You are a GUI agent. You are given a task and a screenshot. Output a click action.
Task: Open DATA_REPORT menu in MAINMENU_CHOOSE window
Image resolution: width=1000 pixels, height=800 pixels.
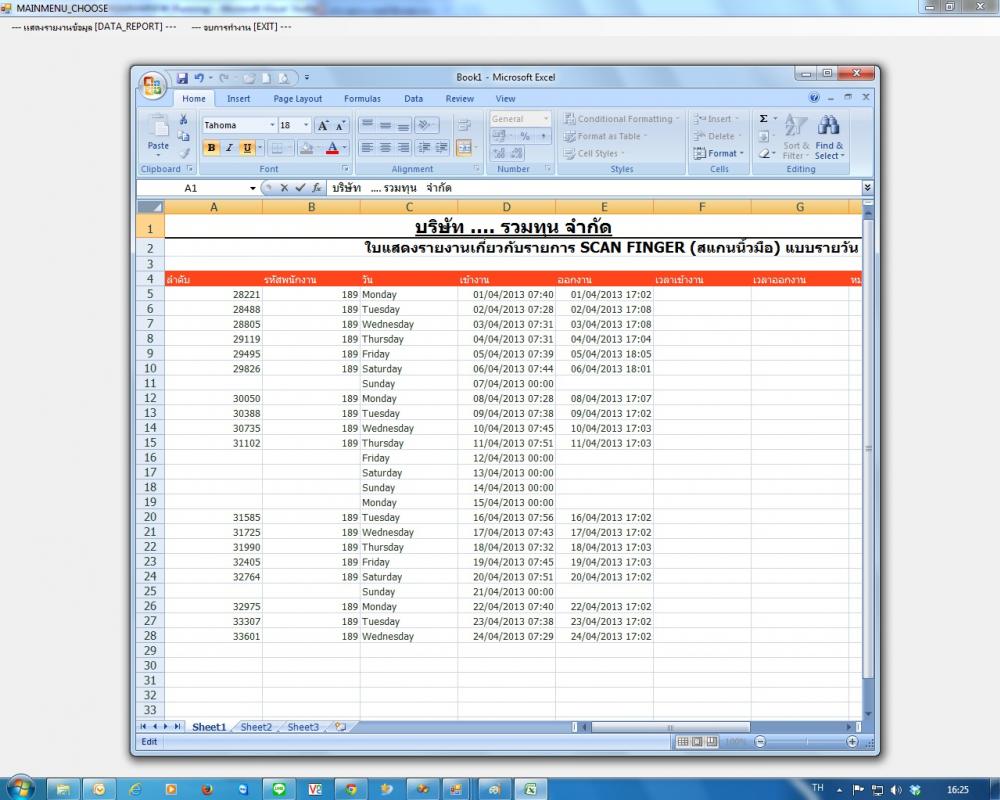94,27
